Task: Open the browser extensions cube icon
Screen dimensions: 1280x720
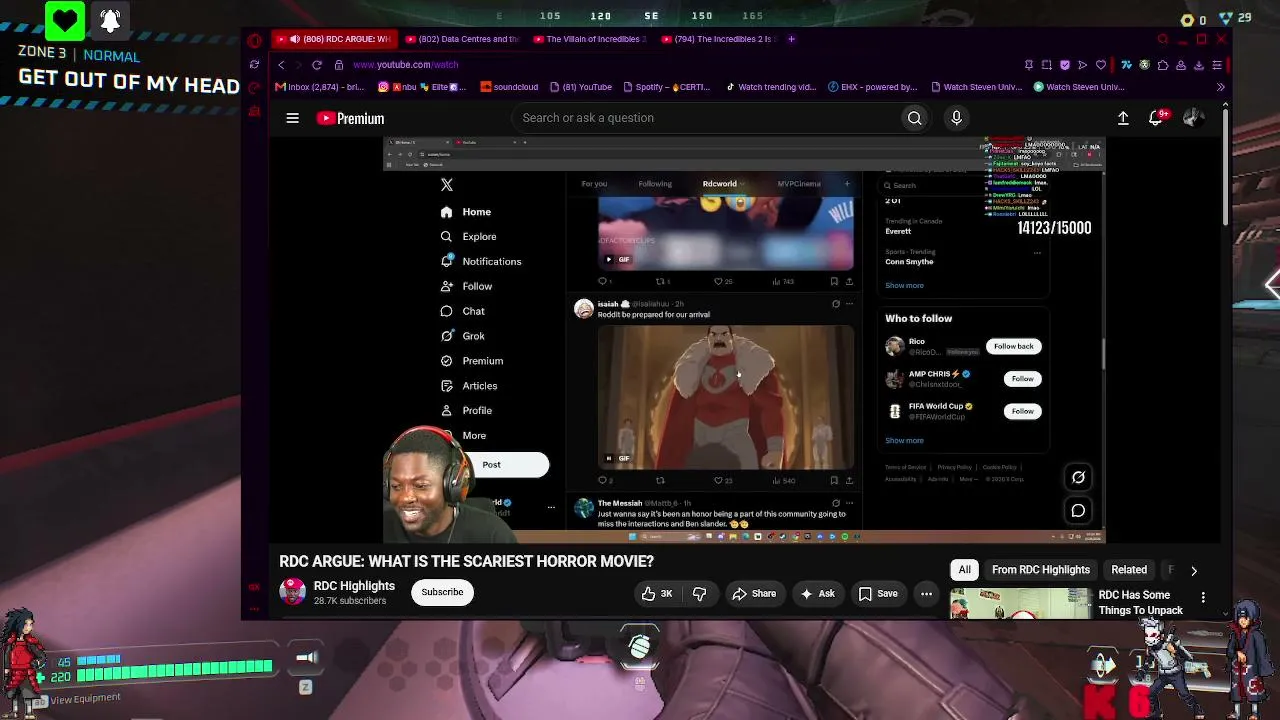Action: 1162,65
